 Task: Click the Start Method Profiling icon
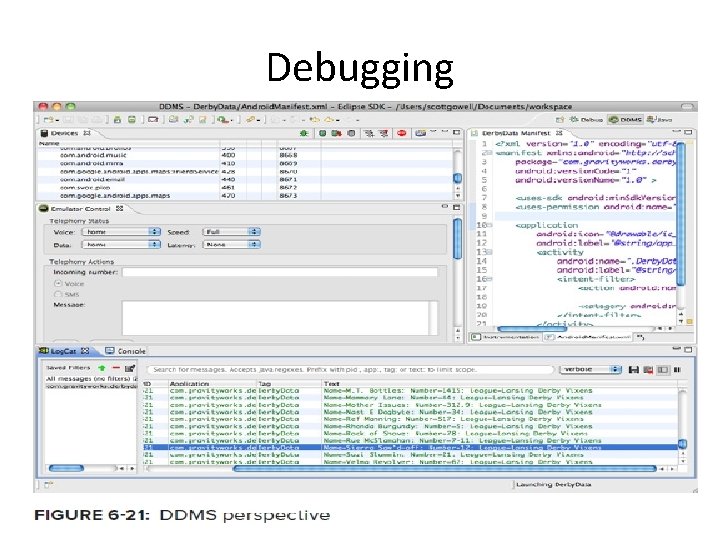[383, 133]
